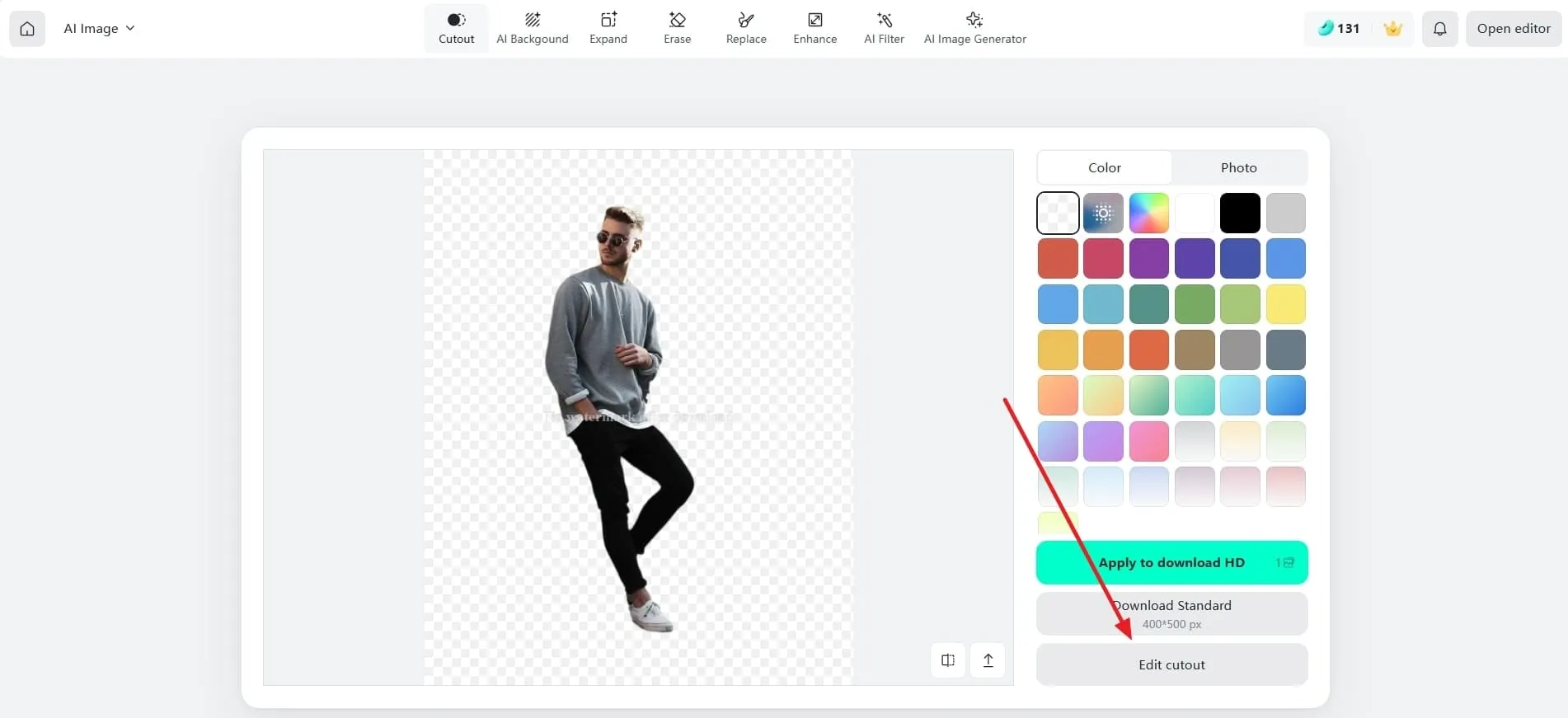Select the transparent background swatch
1568x718 pixels.
pos(1058,214)
